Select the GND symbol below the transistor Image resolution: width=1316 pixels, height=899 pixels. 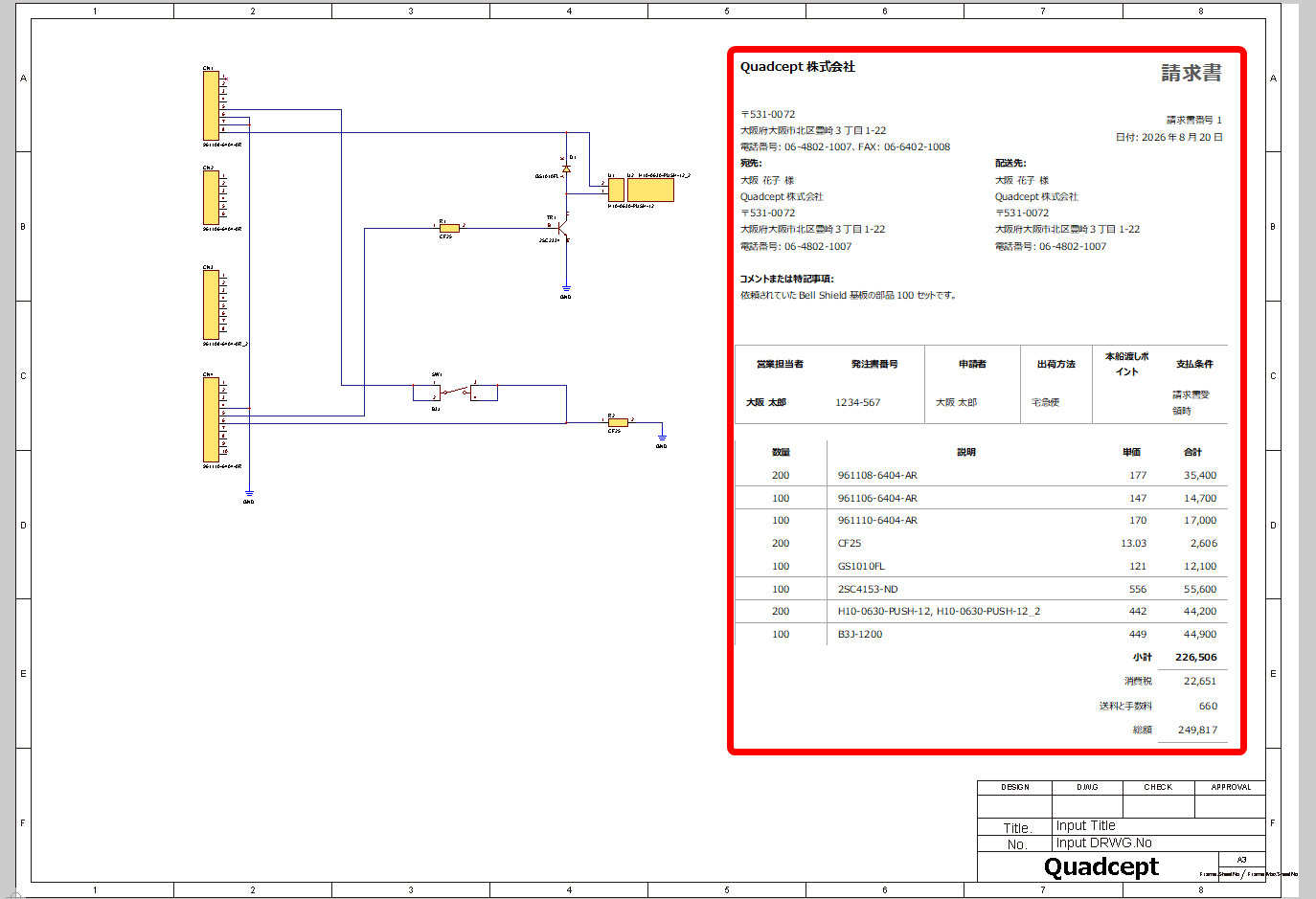(x=566, y=289)
